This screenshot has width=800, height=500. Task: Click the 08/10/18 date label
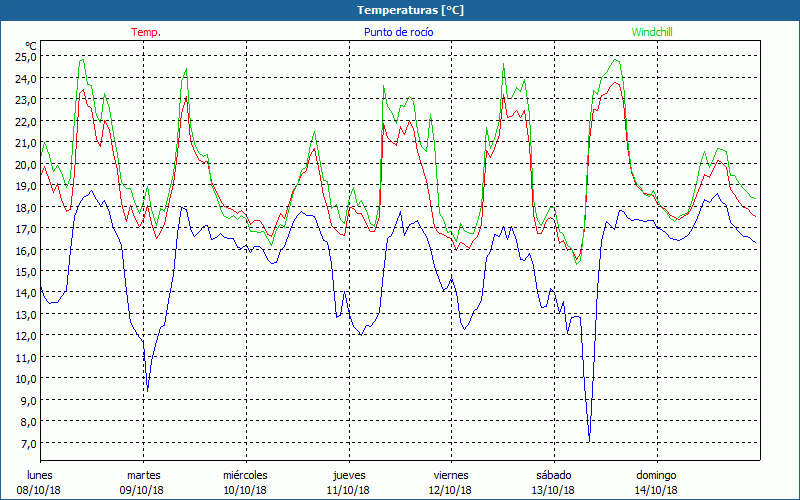click(39, 490)
